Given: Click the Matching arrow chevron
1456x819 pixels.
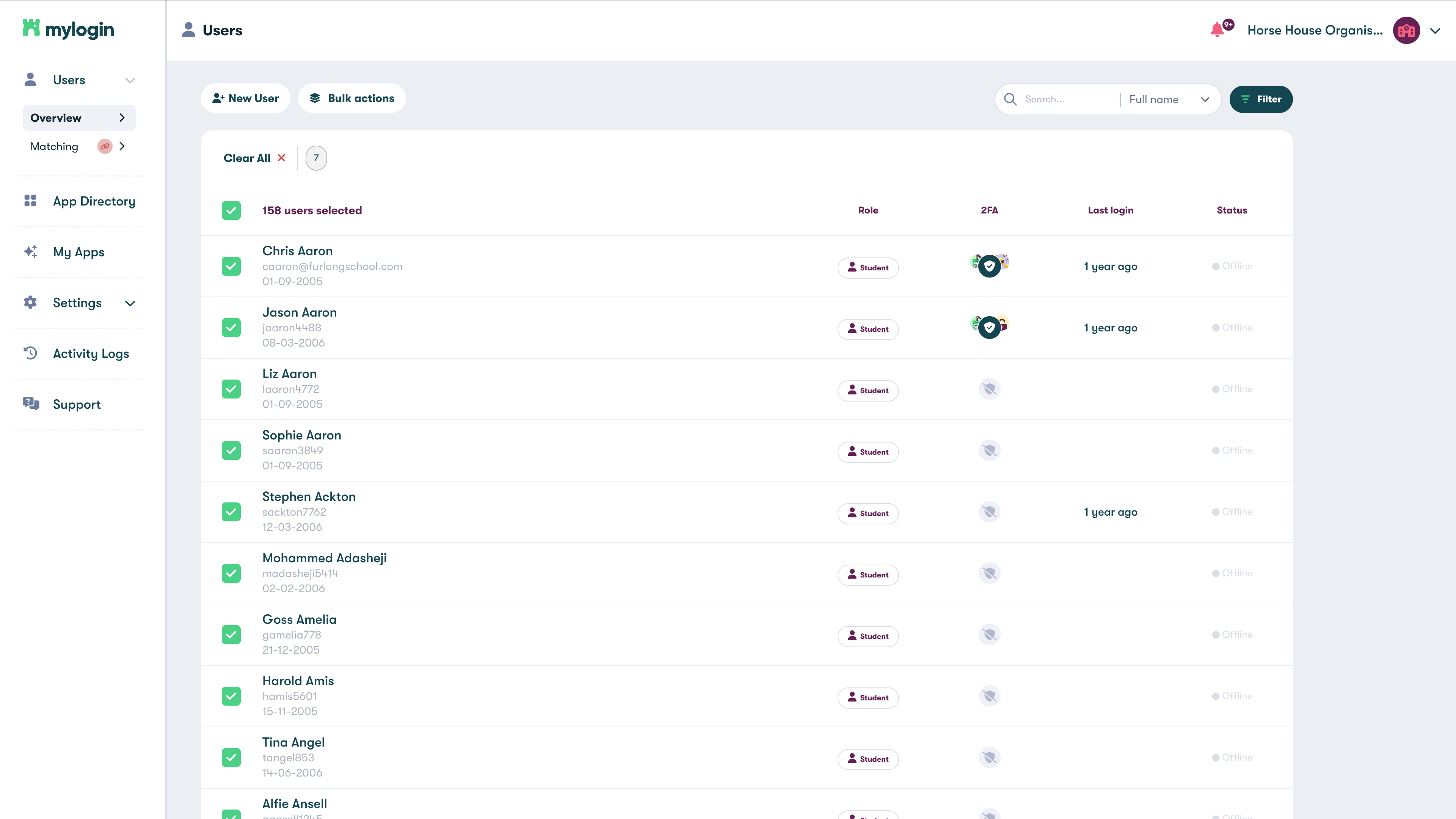Looking at the screenshot, I should tap(122, 146).
